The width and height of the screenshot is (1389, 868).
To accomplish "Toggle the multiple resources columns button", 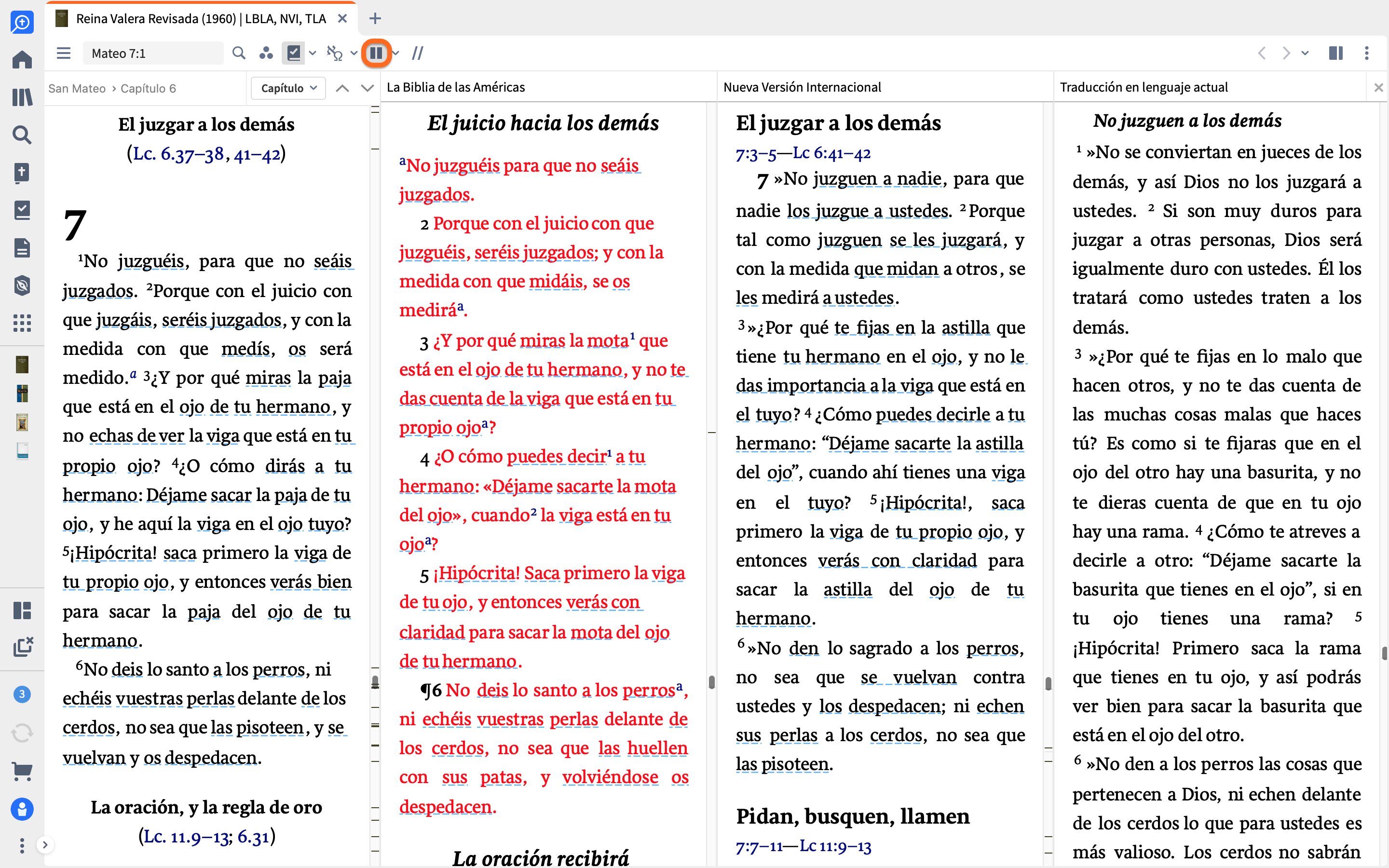I will coord(376,54).
